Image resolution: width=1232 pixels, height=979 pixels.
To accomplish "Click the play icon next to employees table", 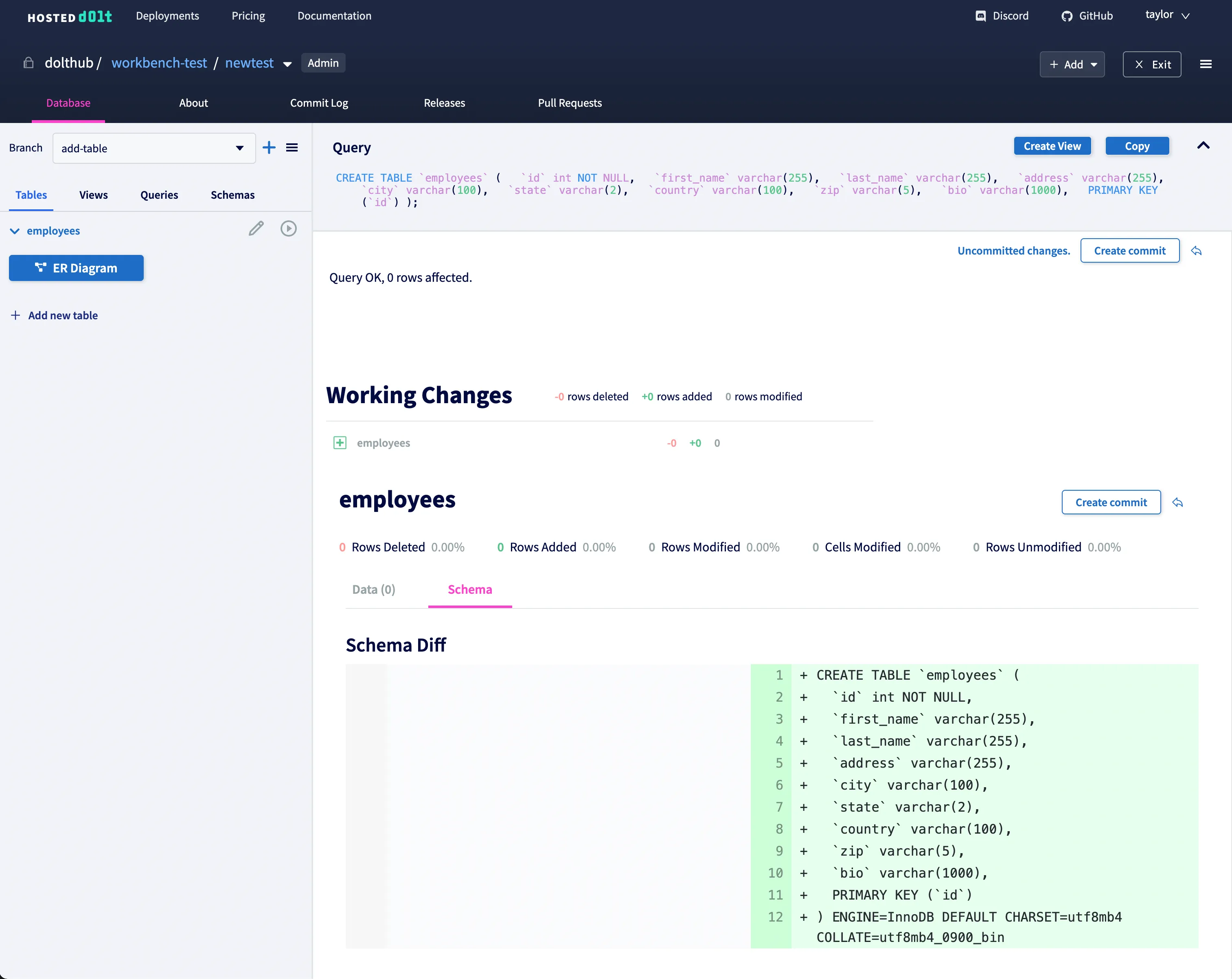I will point(289,229).
